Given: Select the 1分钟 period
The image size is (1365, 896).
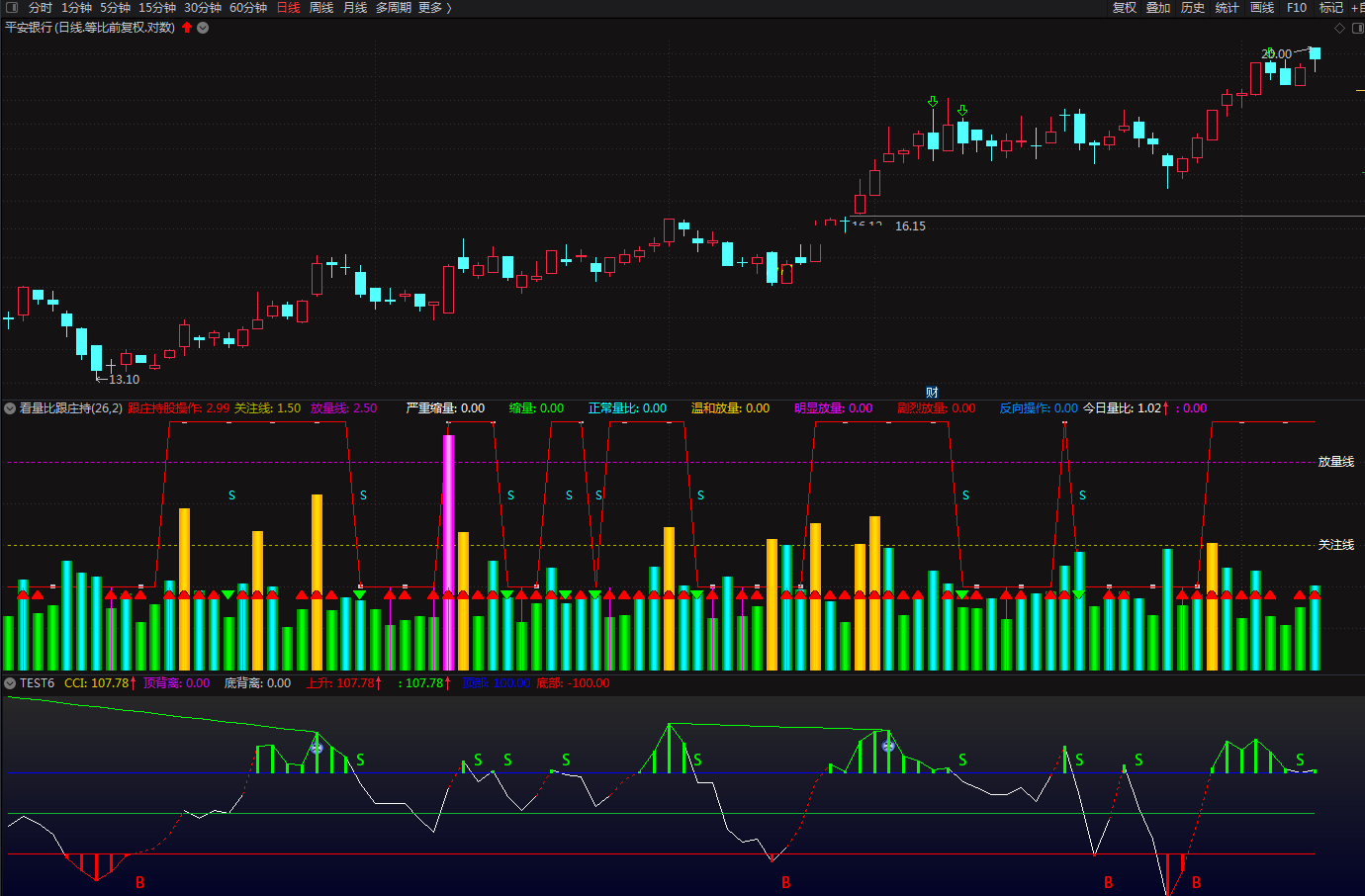Looking at the screenshot, I should (x=76, y=8).
